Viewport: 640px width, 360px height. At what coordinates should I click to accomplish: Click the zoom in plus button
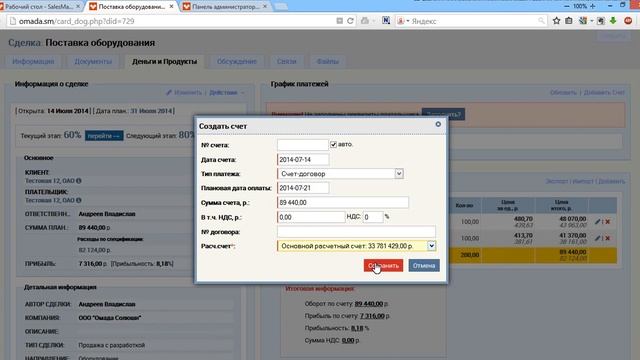coord(593,6)
